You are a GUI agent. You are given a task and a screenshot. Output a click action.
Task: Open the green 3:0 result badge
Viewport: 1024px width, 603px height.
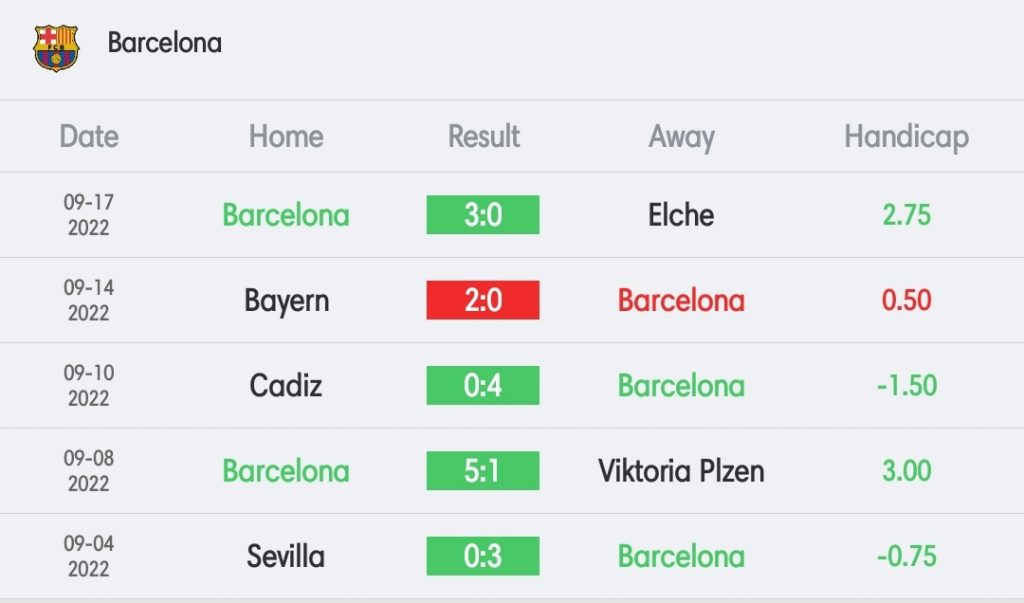click(483, 215)
